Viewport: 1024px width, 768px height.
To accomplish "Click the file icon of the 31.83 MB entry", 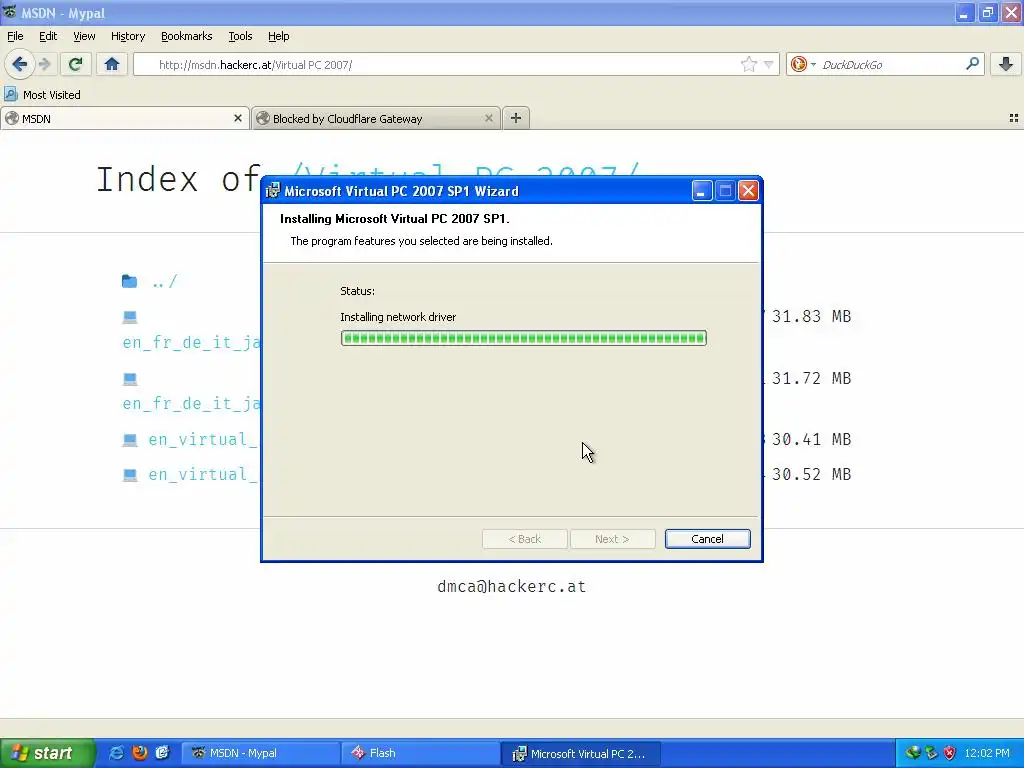I will coord(130,317).
